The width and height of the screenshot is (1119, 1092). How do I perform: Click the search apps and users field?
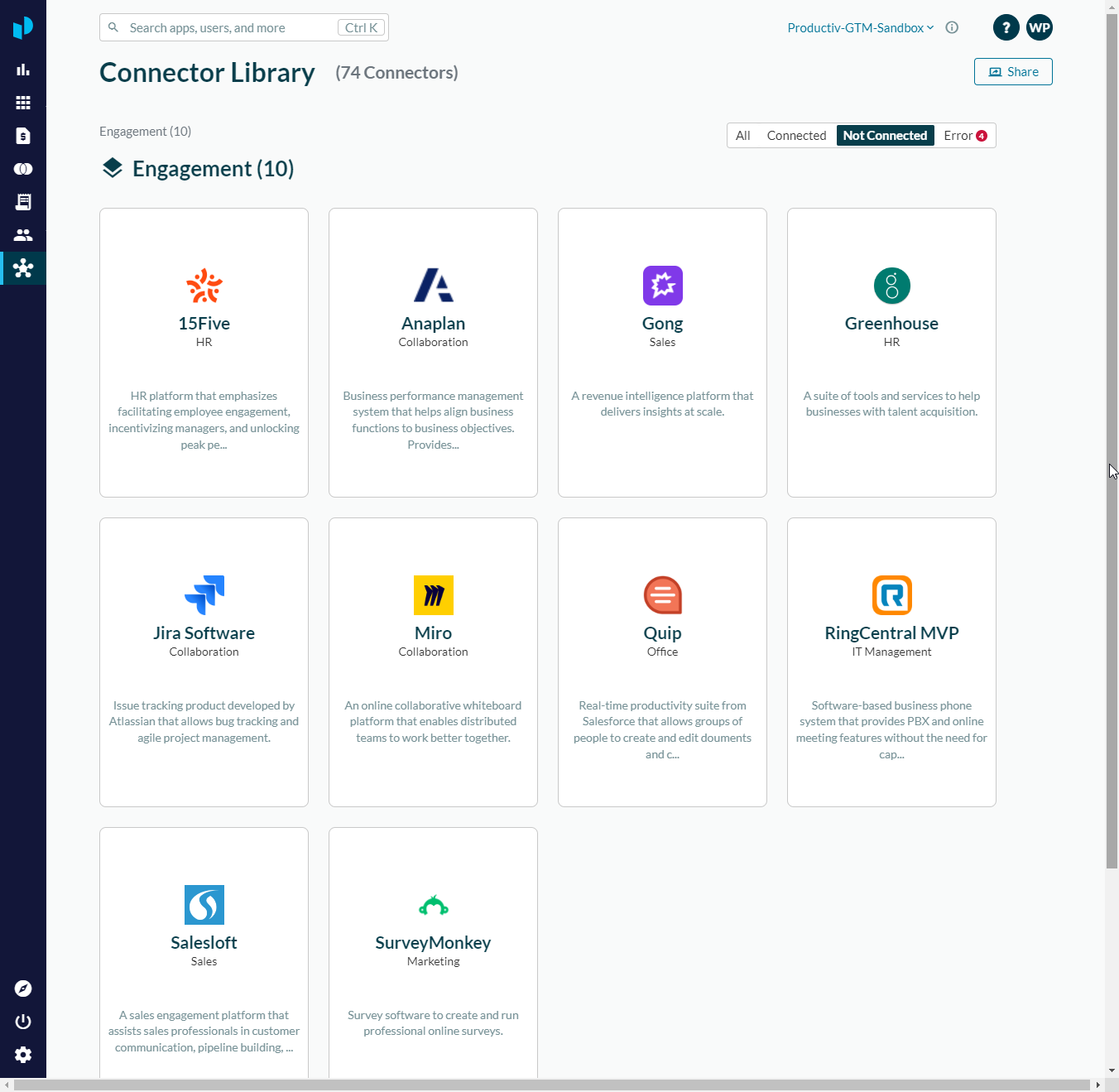(232, 28)
